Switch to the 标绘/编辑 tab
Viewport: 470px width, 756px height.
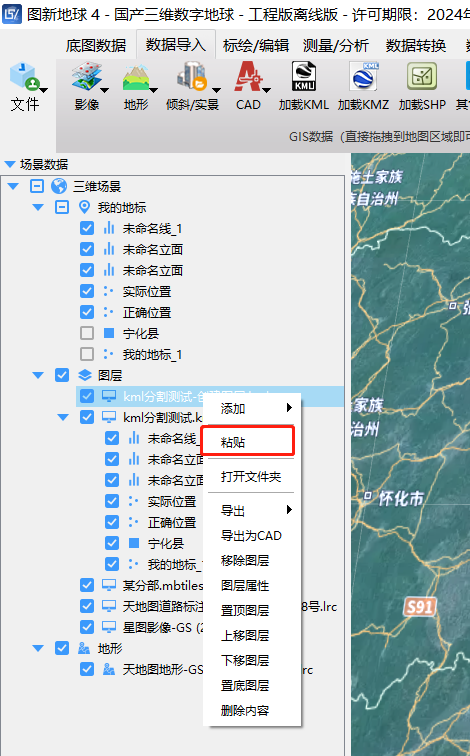pyautogui.click(x=256, y=45)
